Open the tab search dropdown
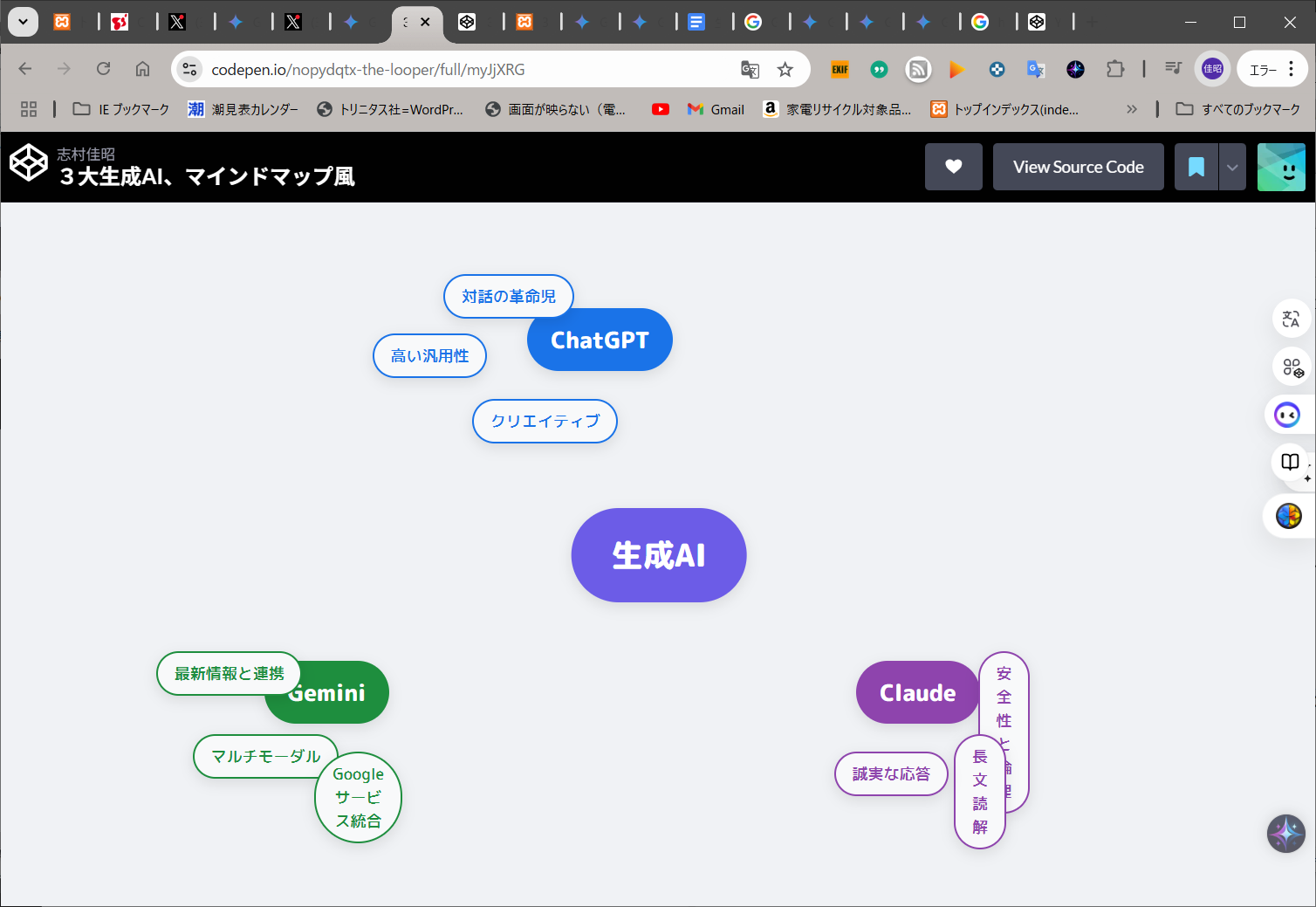Image resolution: width=1316 pixels, height=907 pixels. pyautogui.click(x=23, y=22)
